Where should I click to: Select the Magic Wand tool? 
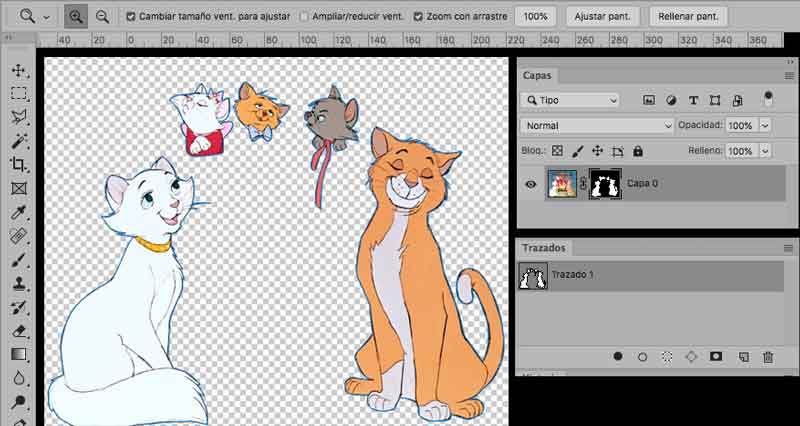[18, 140]
